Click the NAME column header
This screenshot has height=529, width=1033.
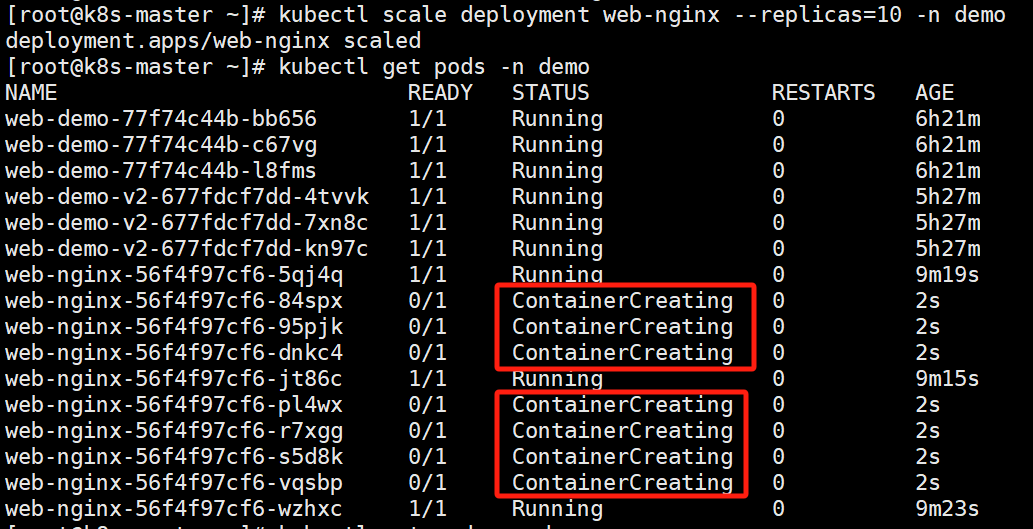pyautogui.click(x=31, y=93)
